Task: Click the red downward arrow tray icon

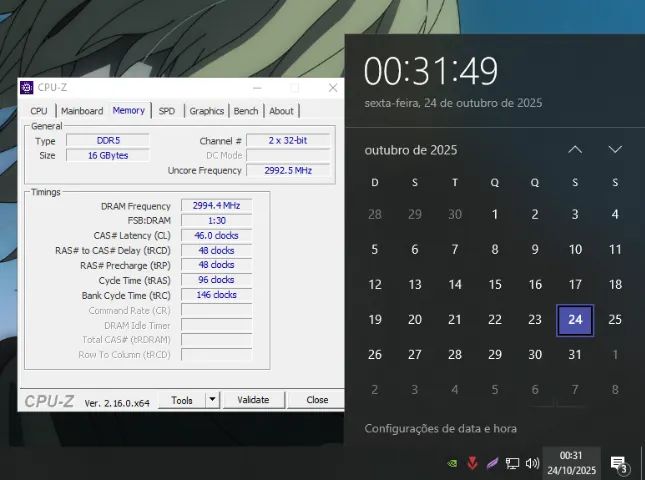Action: pyautogui.click(x=472, y=464)
